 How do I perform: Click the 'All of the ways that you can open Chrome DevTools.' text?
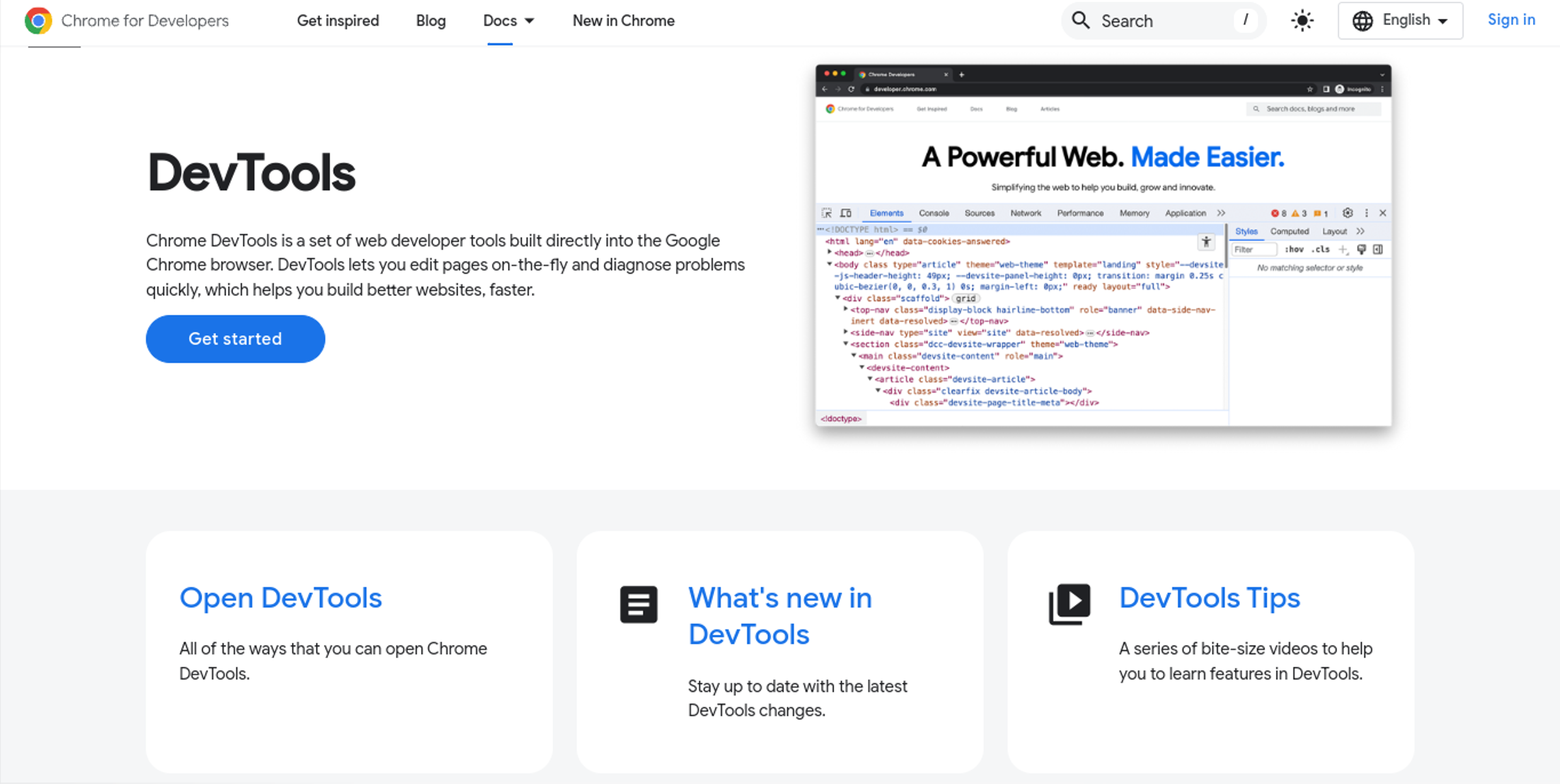pos(333,661)
